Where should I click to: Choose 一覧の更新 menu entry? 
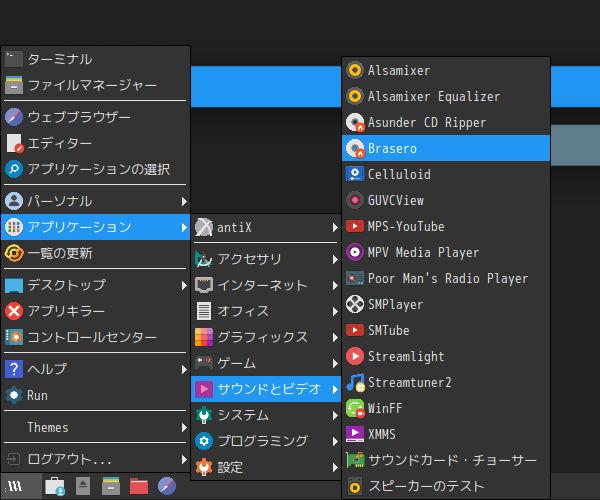click(96, 253)
